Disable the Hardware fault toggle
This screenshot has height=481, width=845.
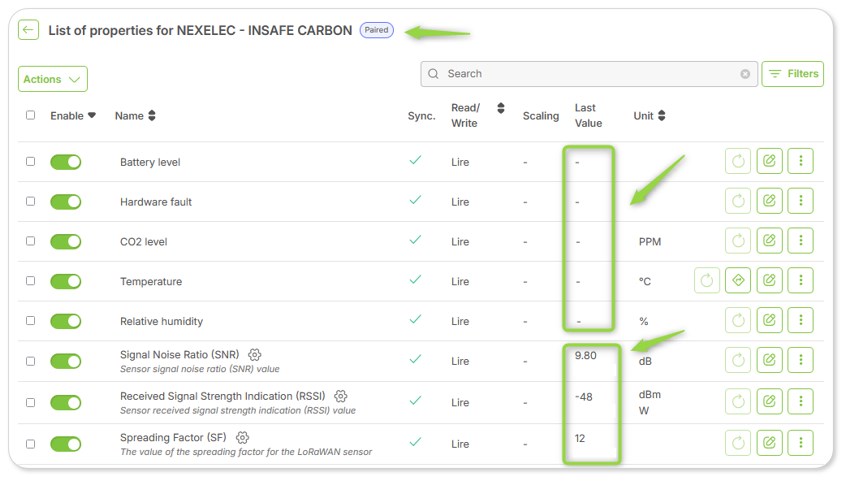pyautogui.click(x=66, y=202)
